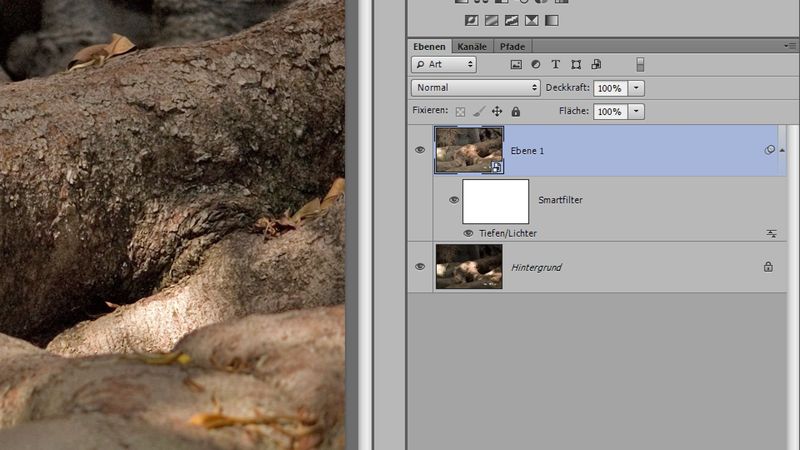Click the Fläche fill percentage field

tap(608, 112)
